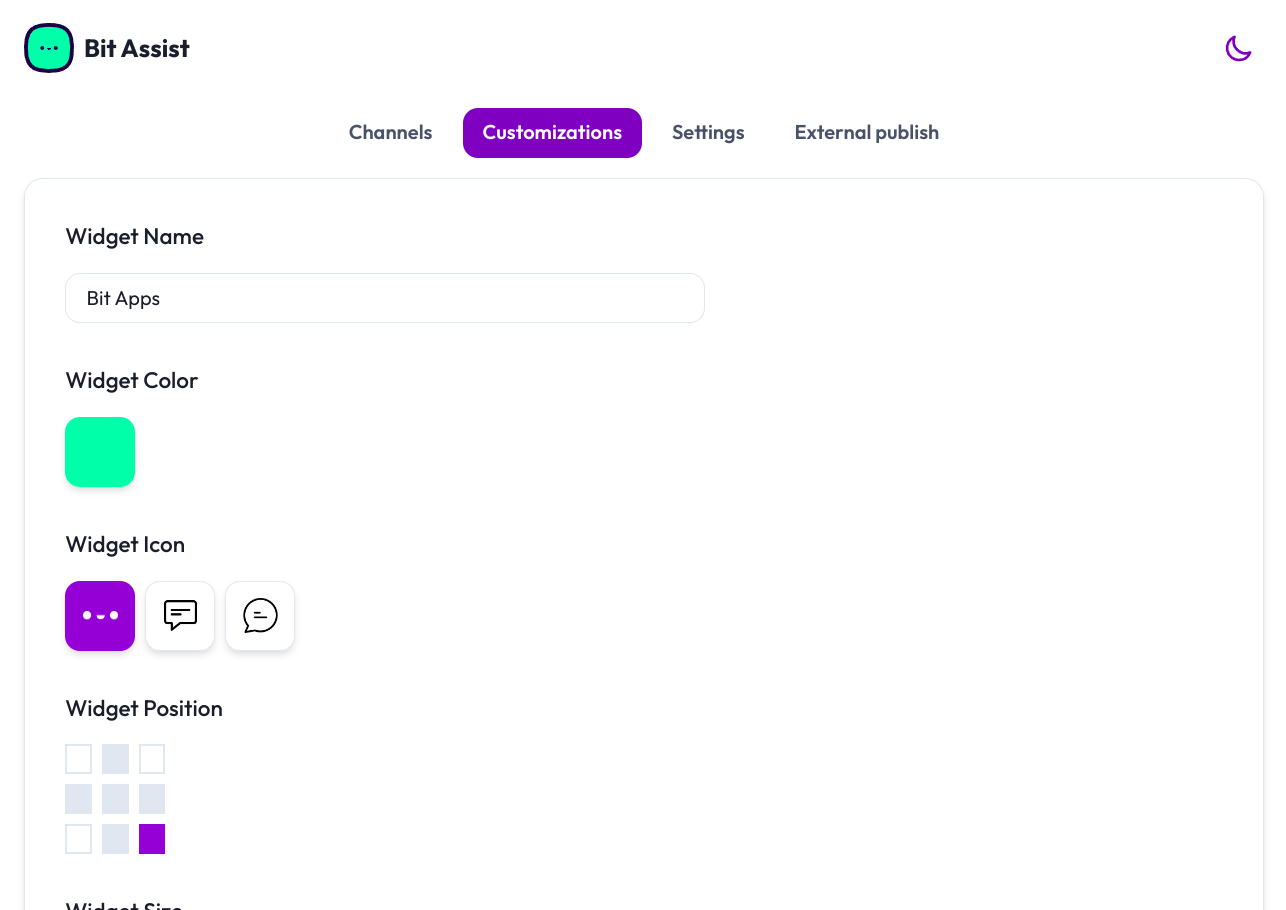Choose the square speech bubble widget icon
1286x910 pixels.
click(x=180, y=616)
